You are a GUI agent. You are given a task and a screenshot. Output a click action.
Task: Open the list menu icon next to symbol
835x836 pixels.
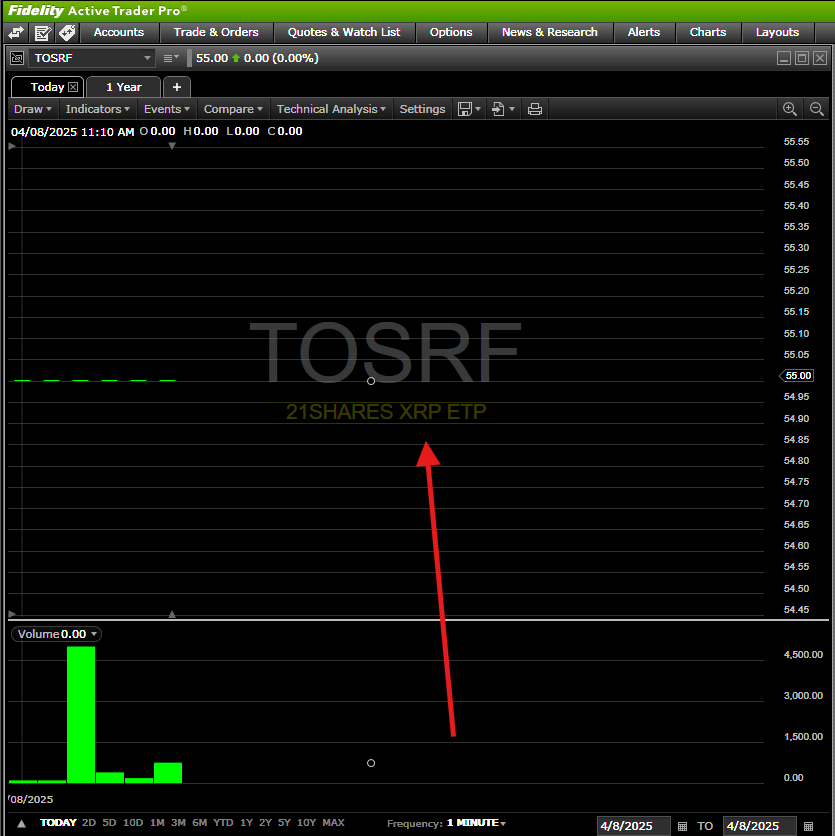pyautogui.click(x=171, y=58)
